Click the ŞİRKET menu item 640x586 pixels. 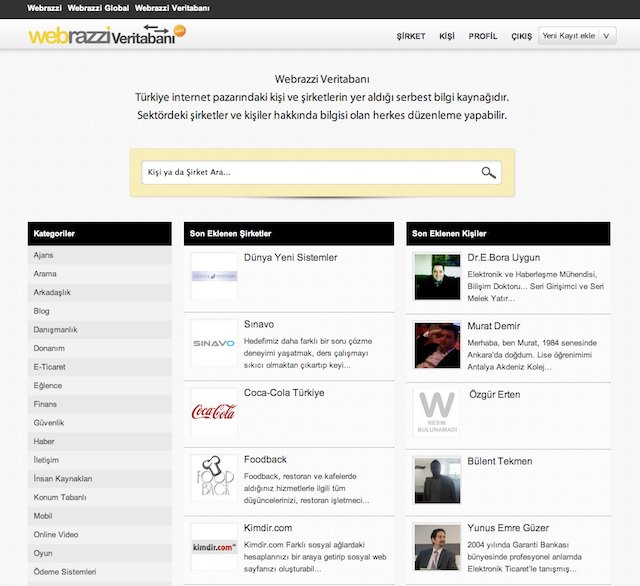pyautogui.click(x=411, y=36)
